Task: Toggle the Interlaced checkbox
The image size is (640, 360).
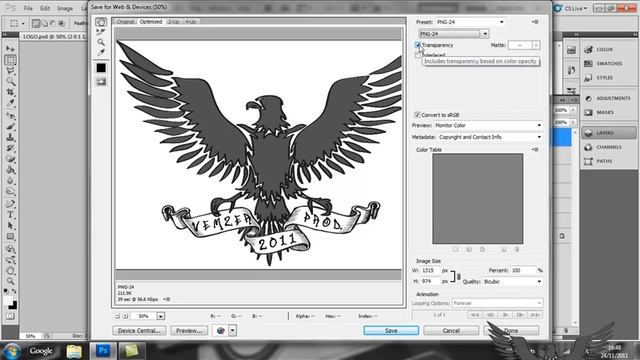Action: 418,55
